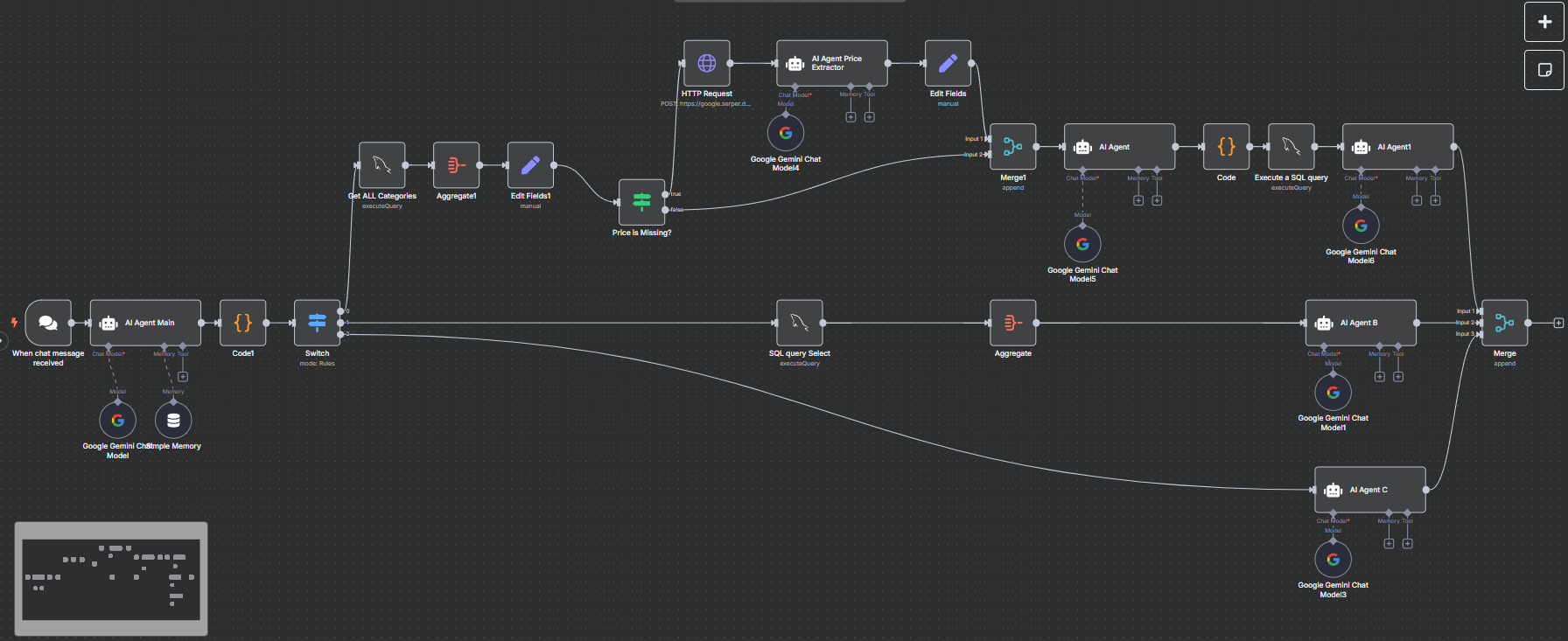1568x641 pixels.
Task: Open the AI Agent Main node
Action: coord(145,323)
